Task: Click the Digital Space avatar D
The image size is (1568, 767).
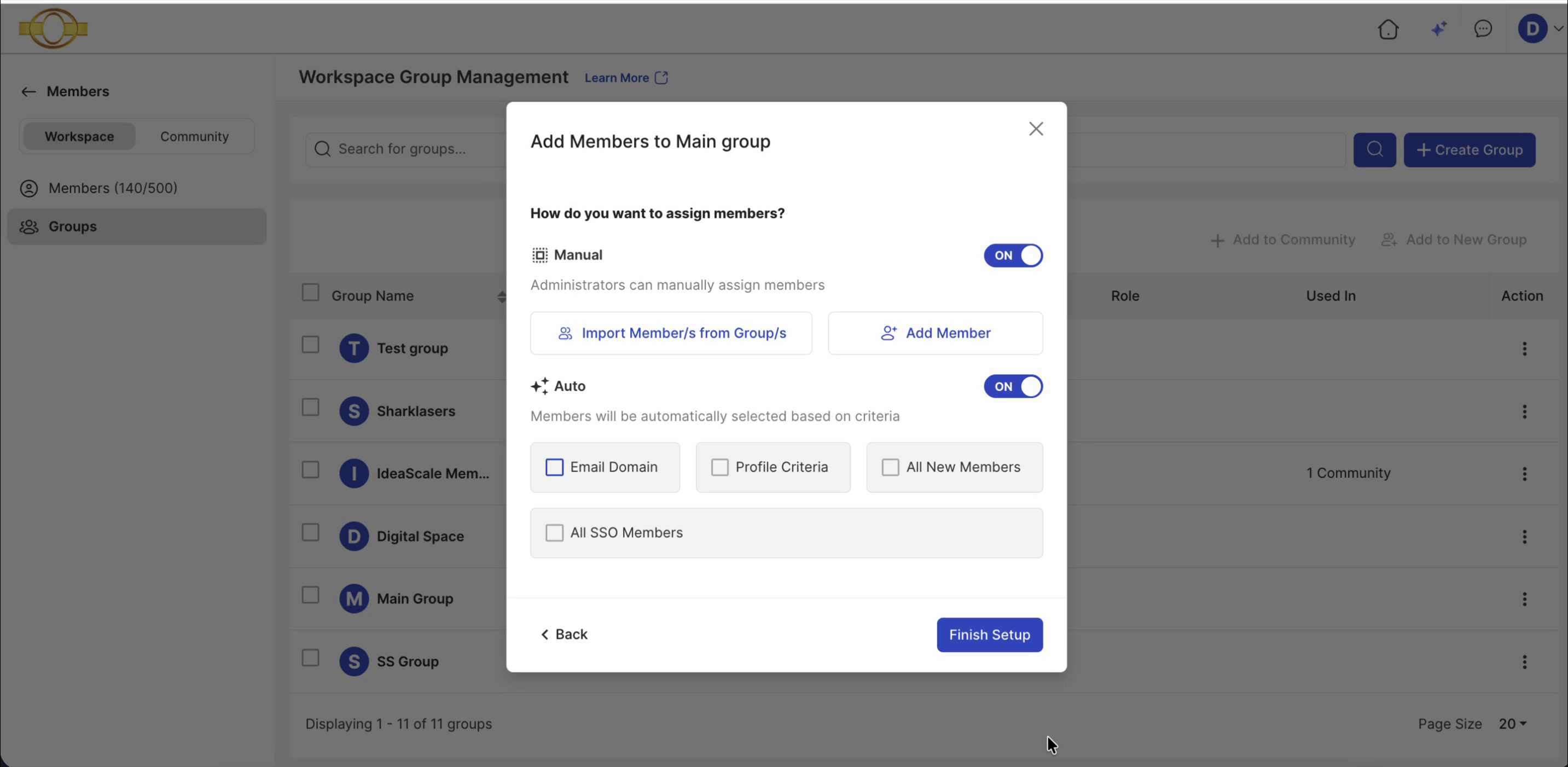Action: tap(353, 536)
